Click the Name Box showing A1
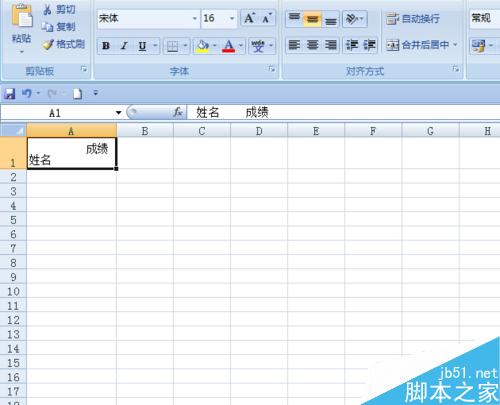The width and height of the screenshot is (500, 405). [55, 113]
